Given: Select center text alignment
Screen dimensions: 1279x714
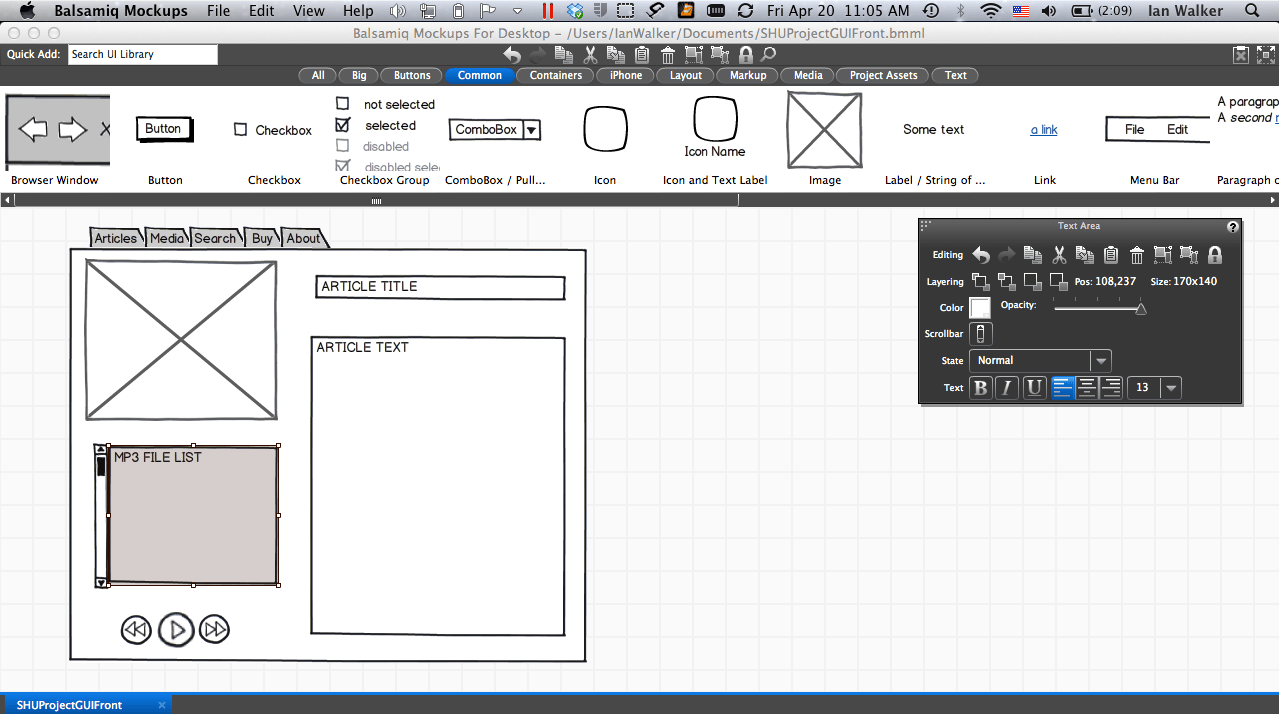Looking at the screenshot, I should click(1087, 388).
